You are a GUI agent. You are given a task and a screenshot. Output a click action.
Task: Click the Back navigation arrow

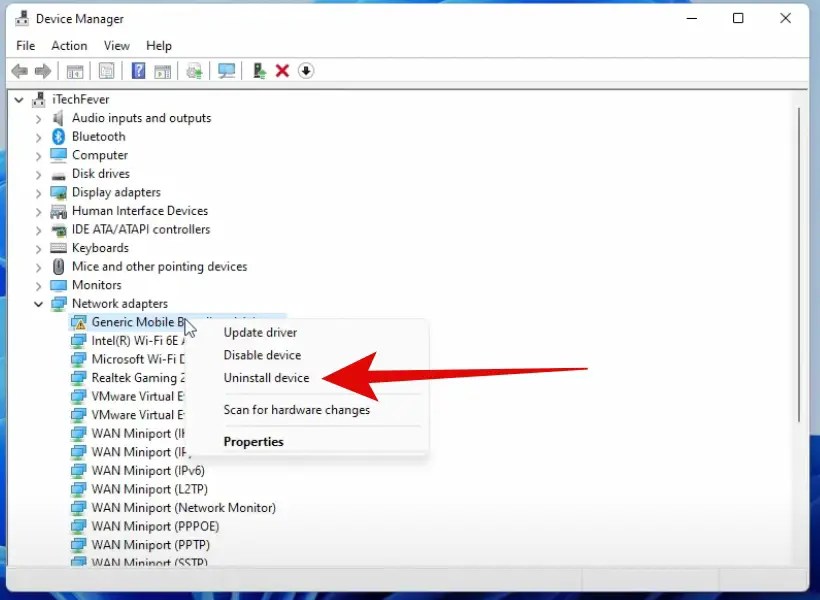coord(20,70)
